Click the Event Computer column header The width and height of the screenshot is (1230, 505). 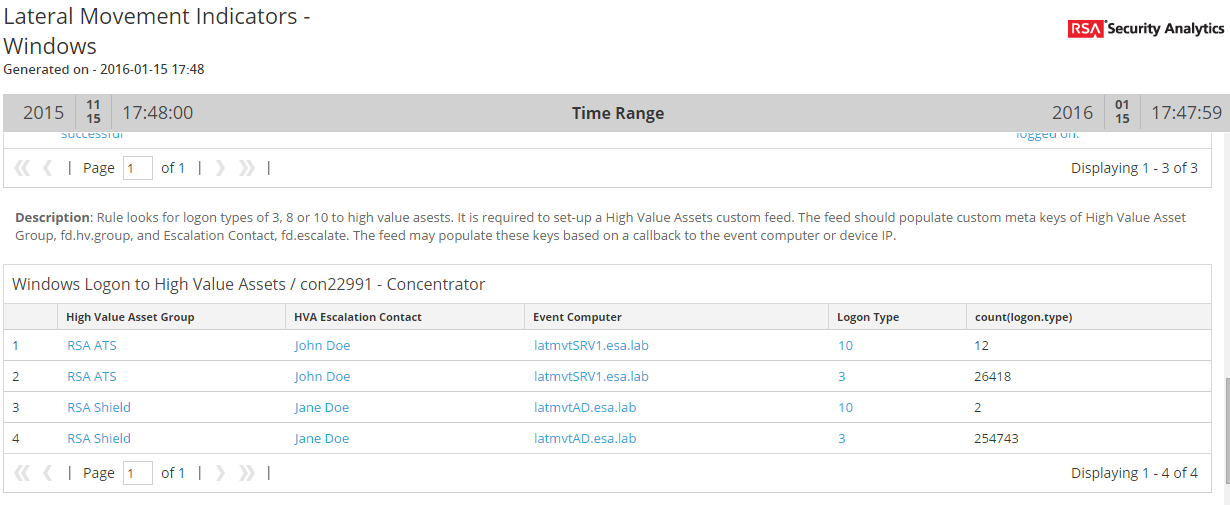click(577, 317)
